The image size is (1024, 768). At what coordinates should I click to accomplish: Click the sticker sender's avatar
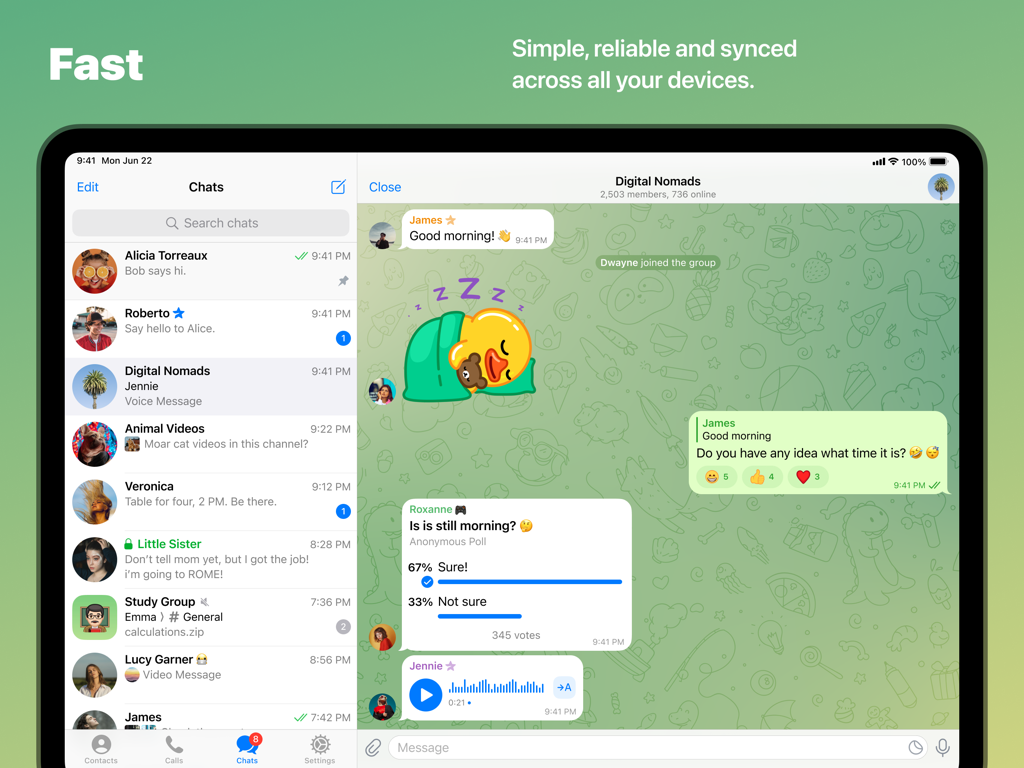[x=382, y=391]
